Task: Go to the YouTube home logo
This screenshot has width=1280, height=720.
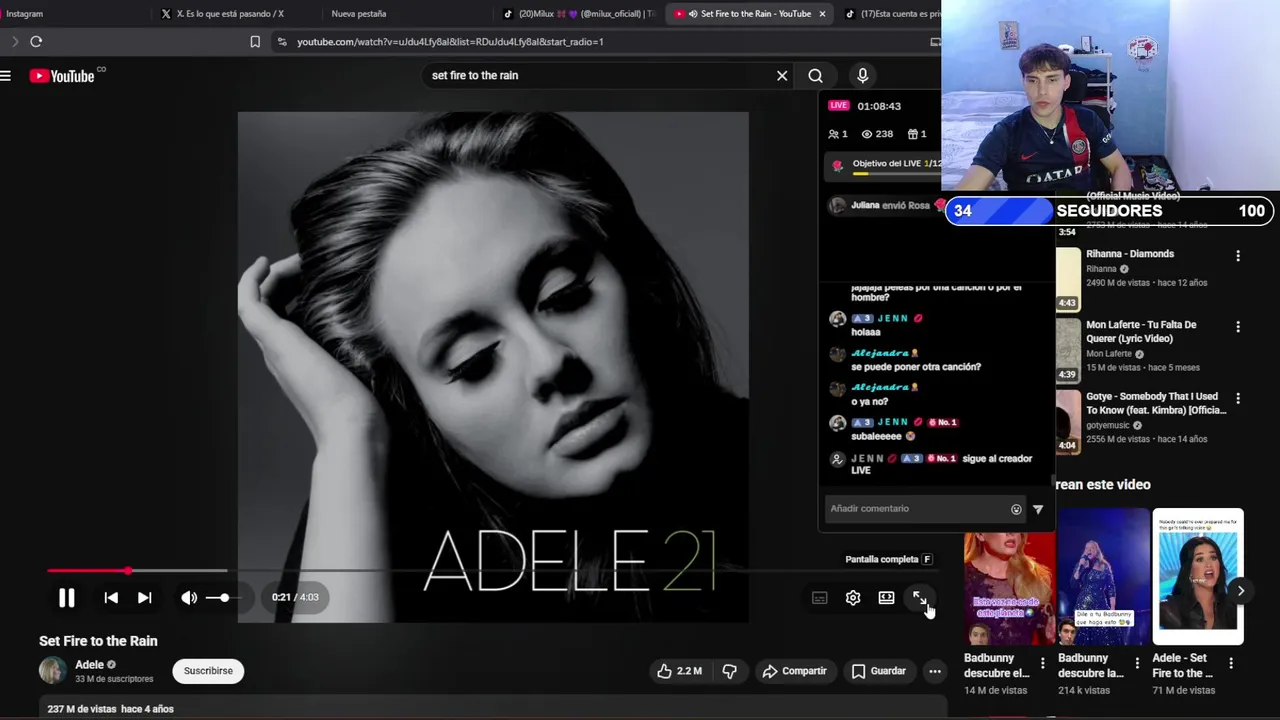Action: [x=63, y=76]
